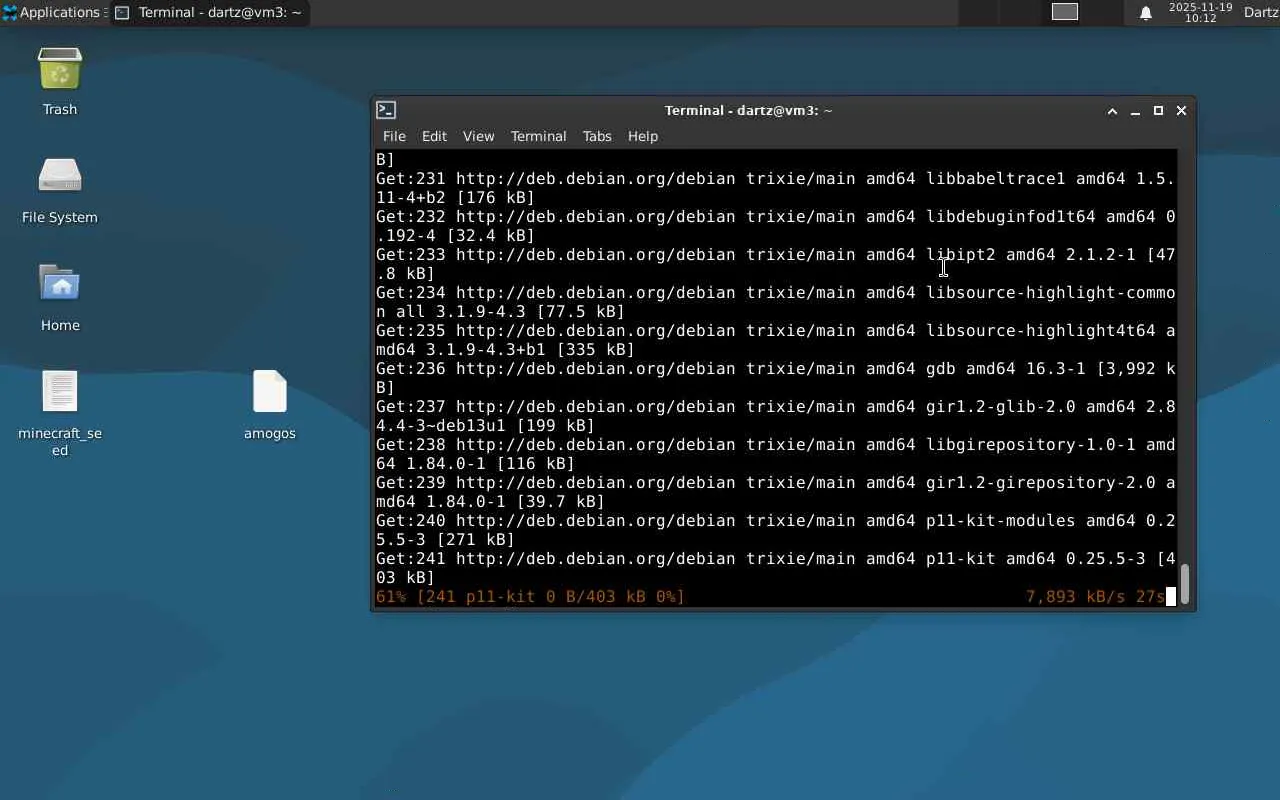Click the Get:241 p11-kit amd64 line
Image resolution: width=1280 pixels, height=800 pixels.
[x=775, y=568]
